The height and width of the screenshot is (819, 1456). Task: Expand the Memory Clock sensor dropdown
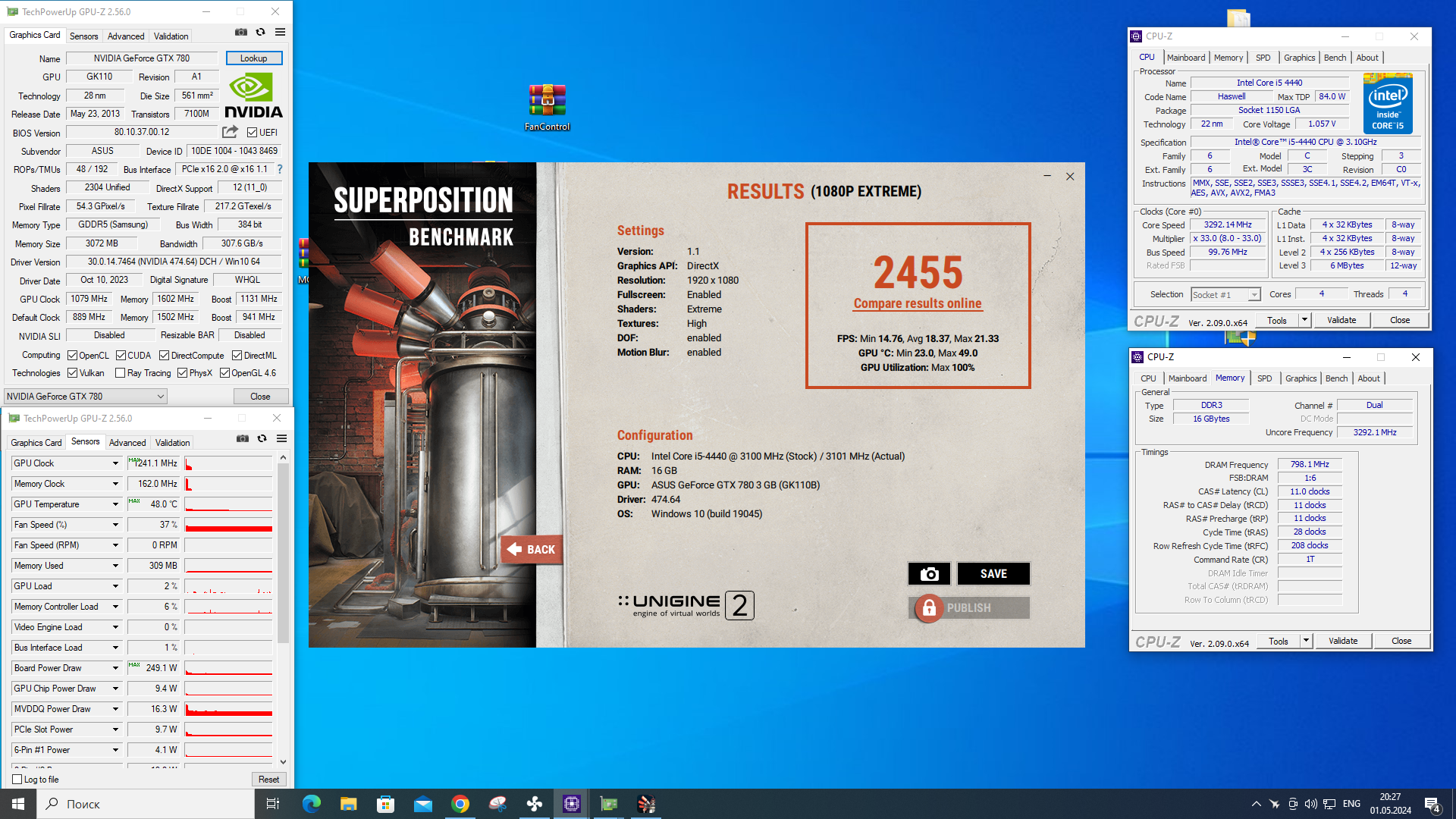[115, 484]
